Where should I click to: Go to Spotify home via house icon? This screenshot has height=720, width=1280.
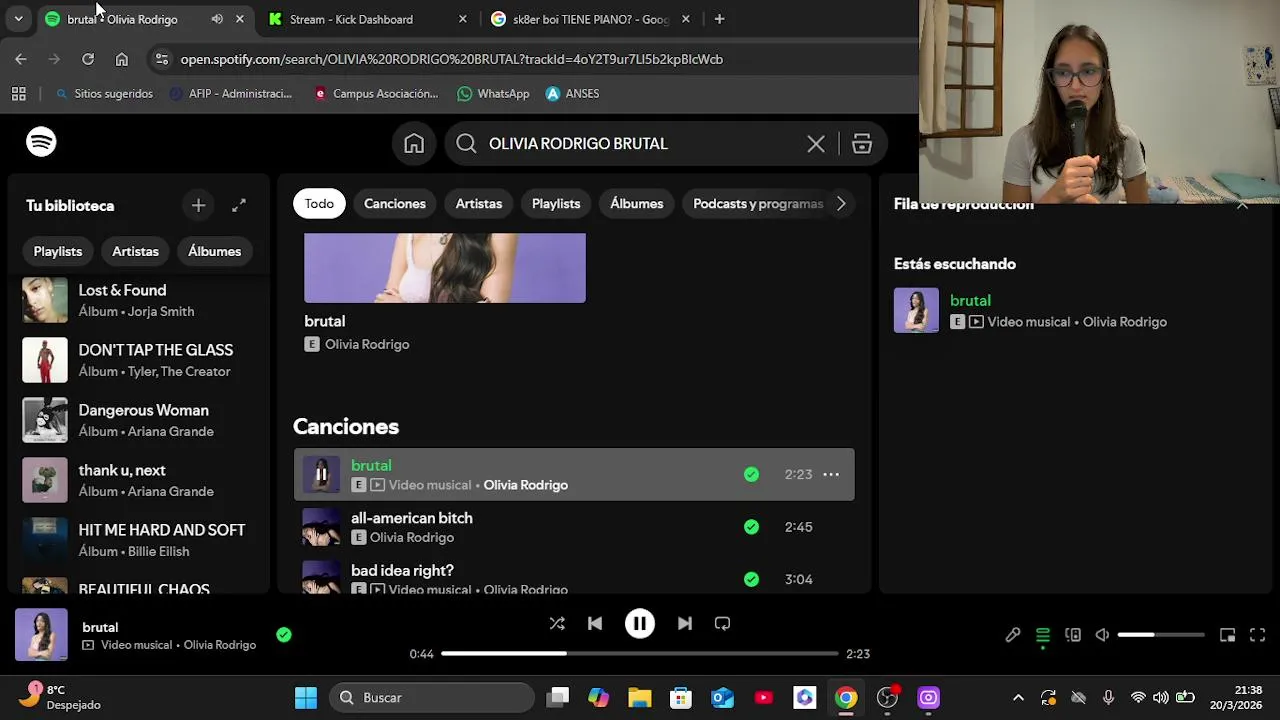point(414,144)
